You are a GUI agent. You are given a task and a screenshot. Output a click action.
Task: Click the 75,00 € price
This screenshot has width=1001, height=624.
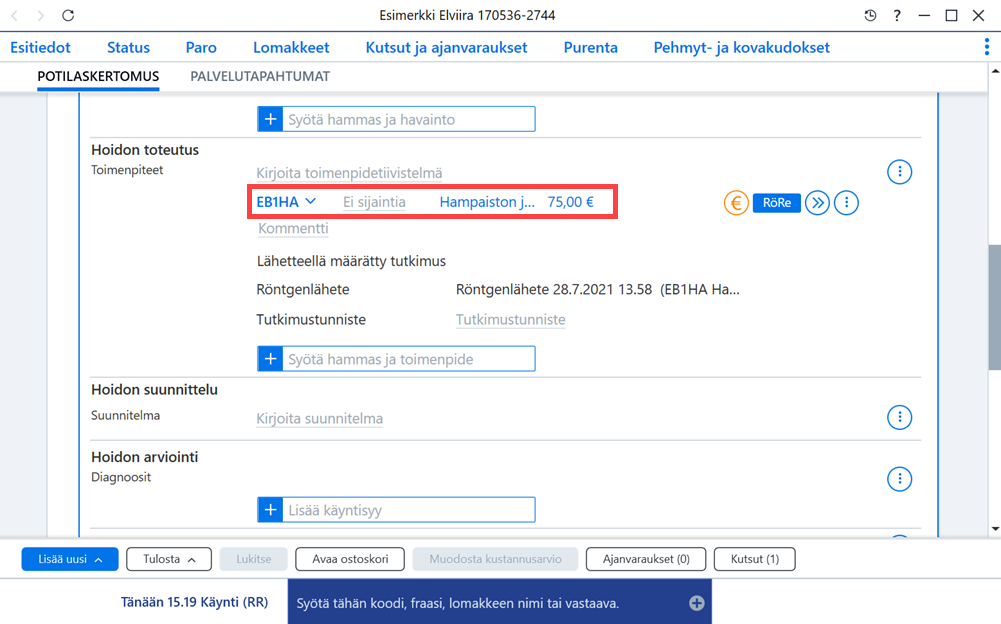tap(571, 202)
